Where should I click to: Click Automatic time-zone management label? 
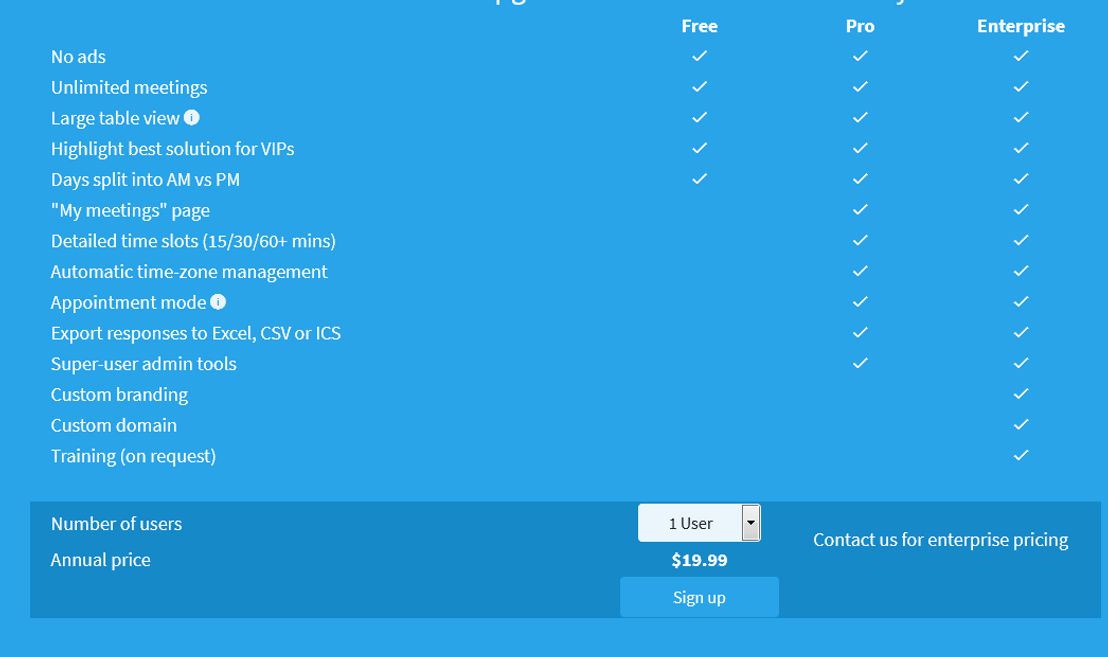point(189,272)
